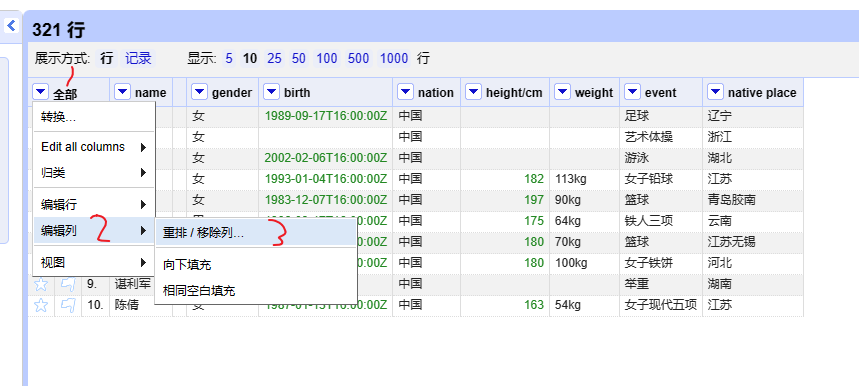Open the height/cm column dropdown arrow
859x386 pixels.
[x=473, y=92]
